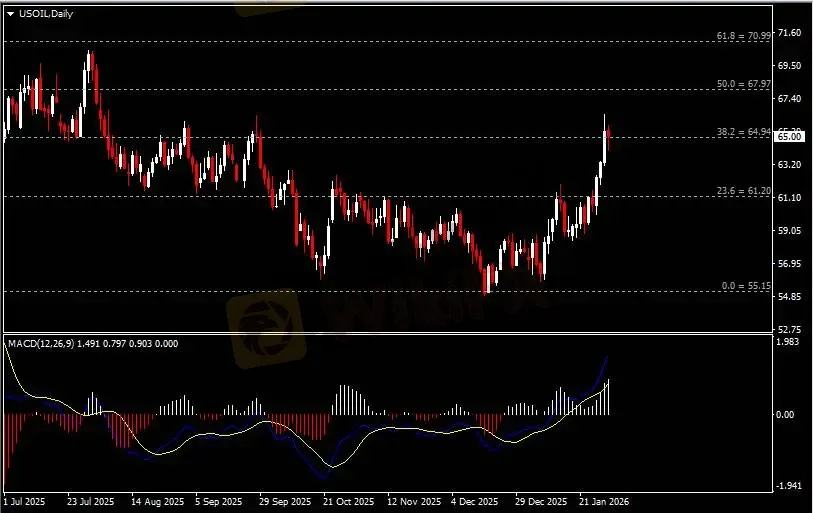Click the 52.75 price axis value
The width and height of the screenshot is (813, 513).
pos(789,329)
